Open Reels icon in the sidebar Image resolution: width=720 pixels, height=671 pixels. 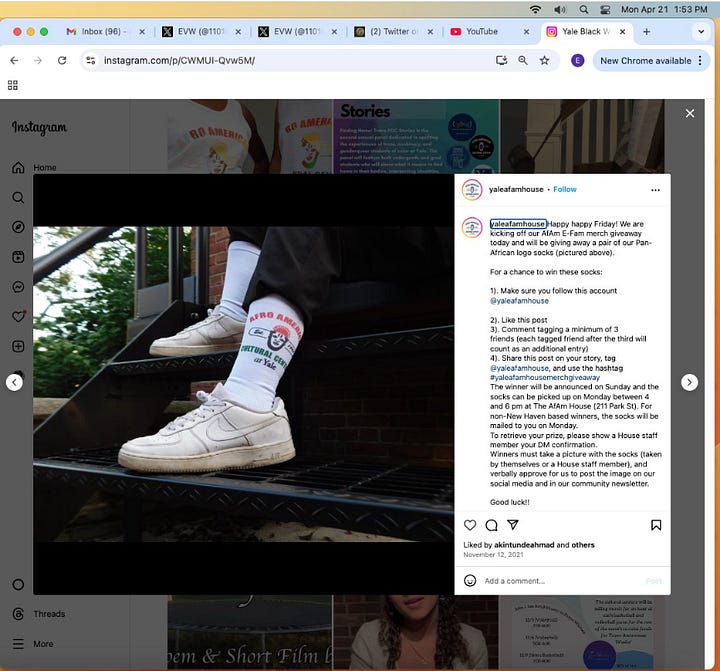pos(18,257)
